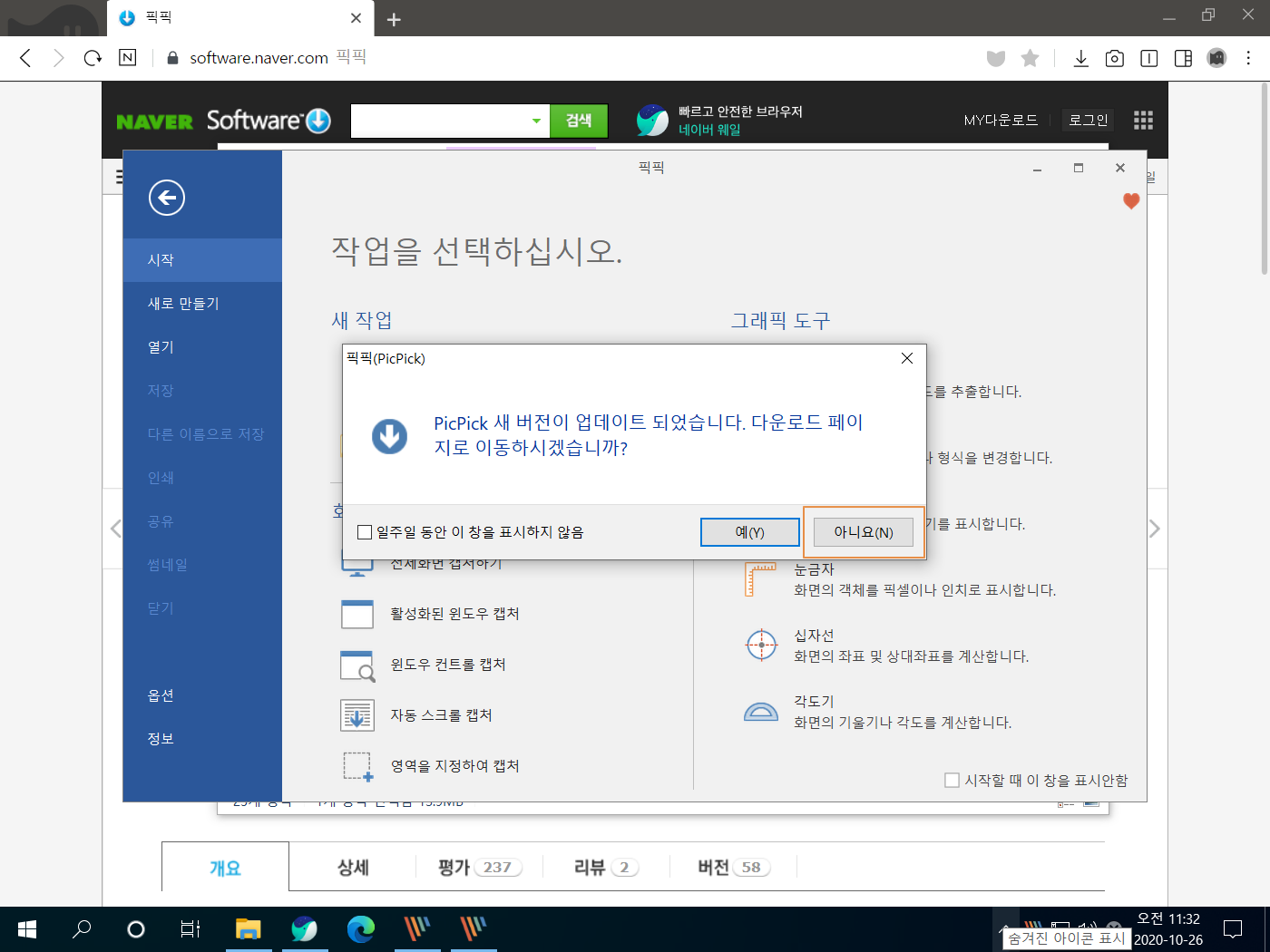The image size is (1270, 952).
Task: Click the window control capture icon
Action: pyautogui.click(x=357, y=665)
